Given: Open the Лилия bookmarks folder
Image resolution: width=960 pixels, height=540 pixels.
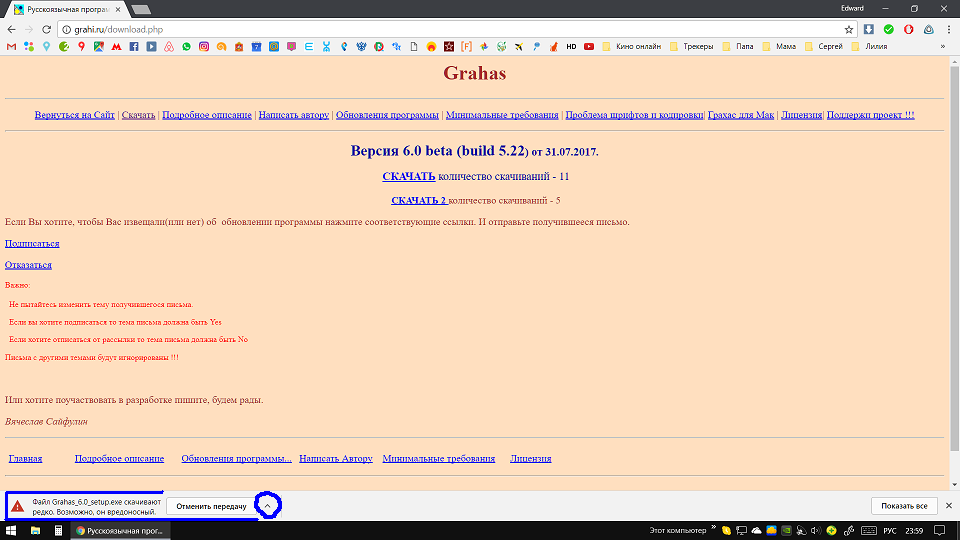Looking at the screenshot, I should tap(869, 47).
